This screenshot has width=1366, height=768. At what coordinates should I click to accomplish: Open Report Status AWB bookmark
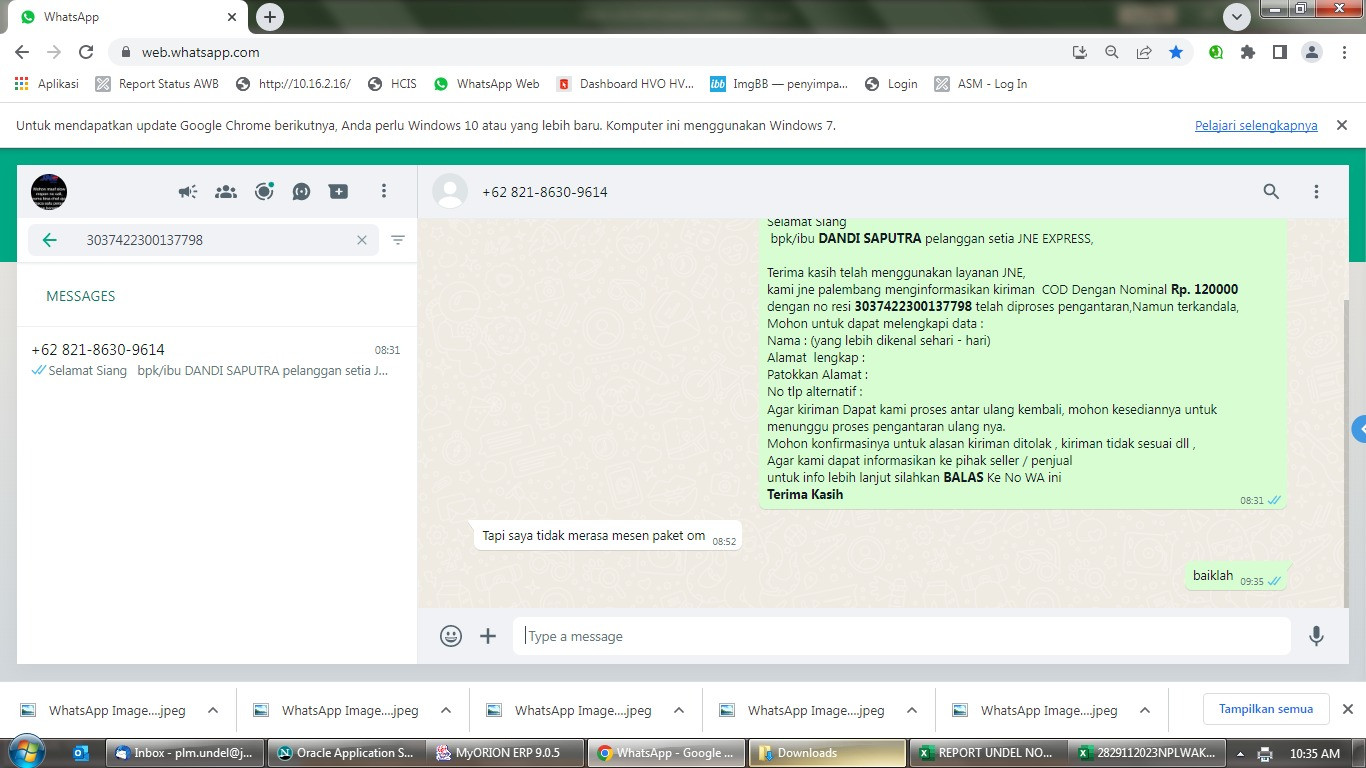(x=157, y=84)
